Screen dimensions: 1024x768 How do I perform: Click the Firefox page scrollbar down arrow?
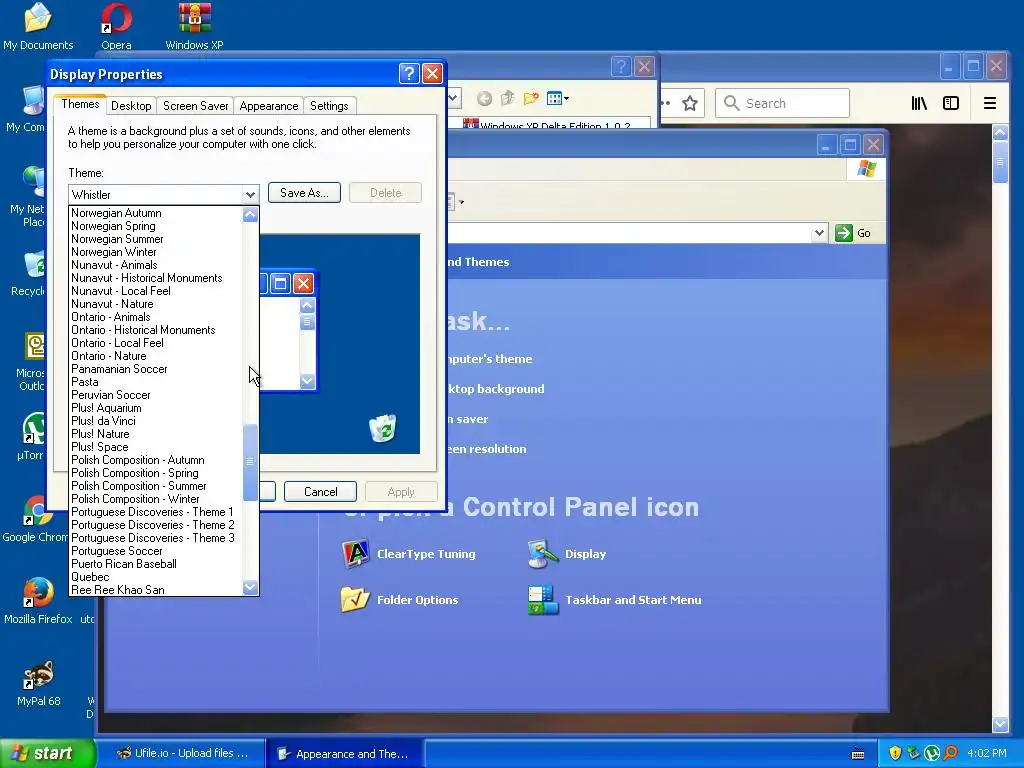click(1000, 724)
